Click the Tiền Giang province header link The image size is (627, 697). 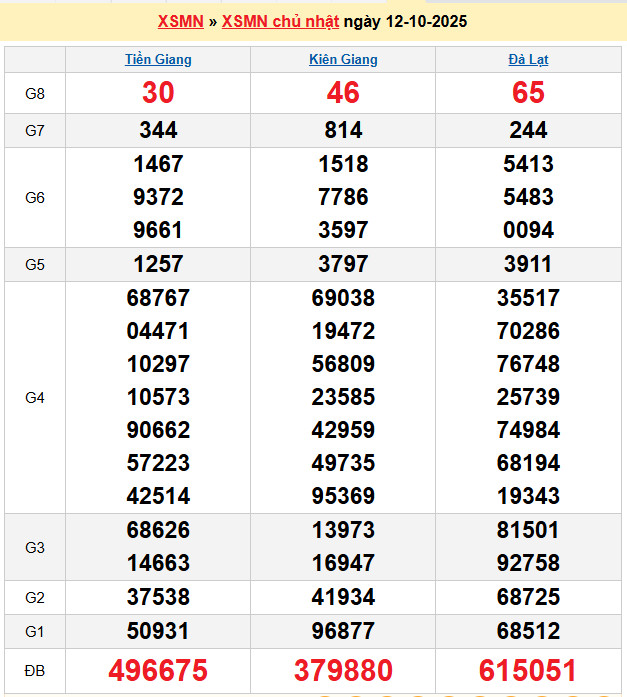pyautogui.click(x=158, y=59)
